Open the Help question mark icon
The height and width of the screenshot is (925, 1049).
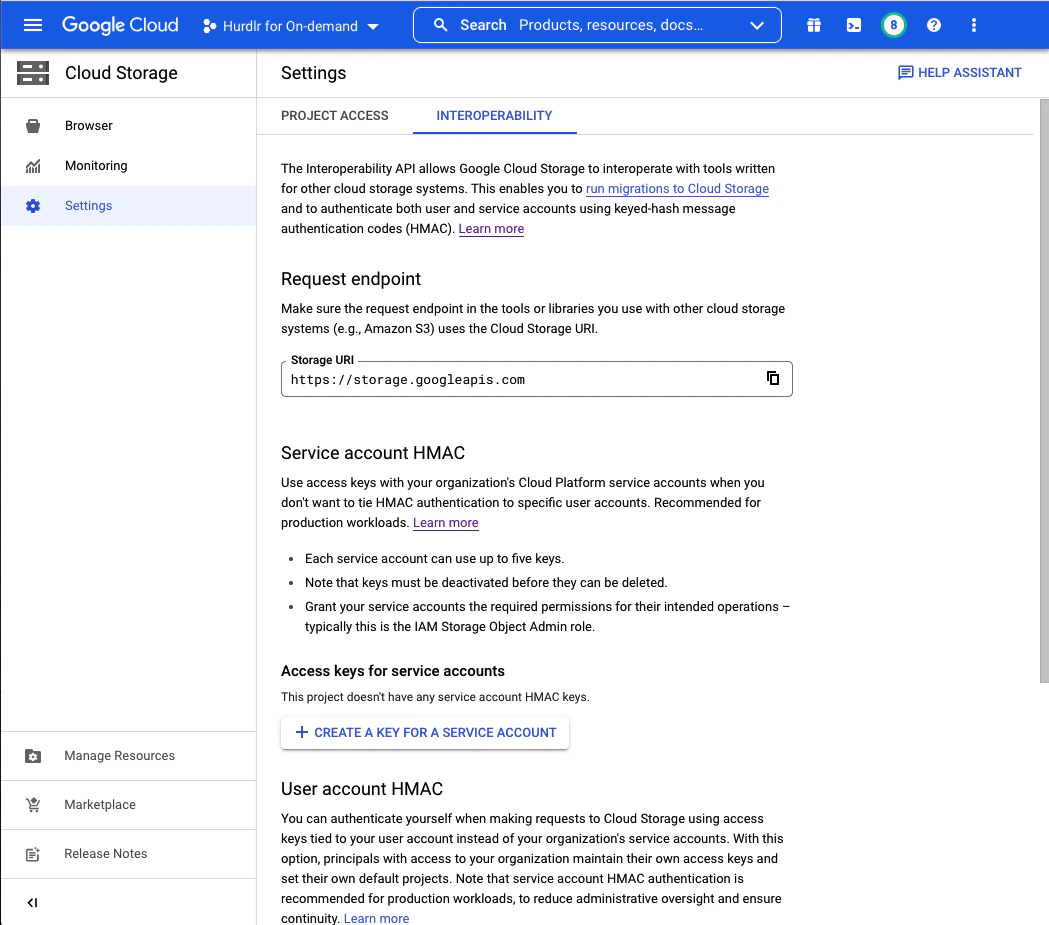point(934,25)
